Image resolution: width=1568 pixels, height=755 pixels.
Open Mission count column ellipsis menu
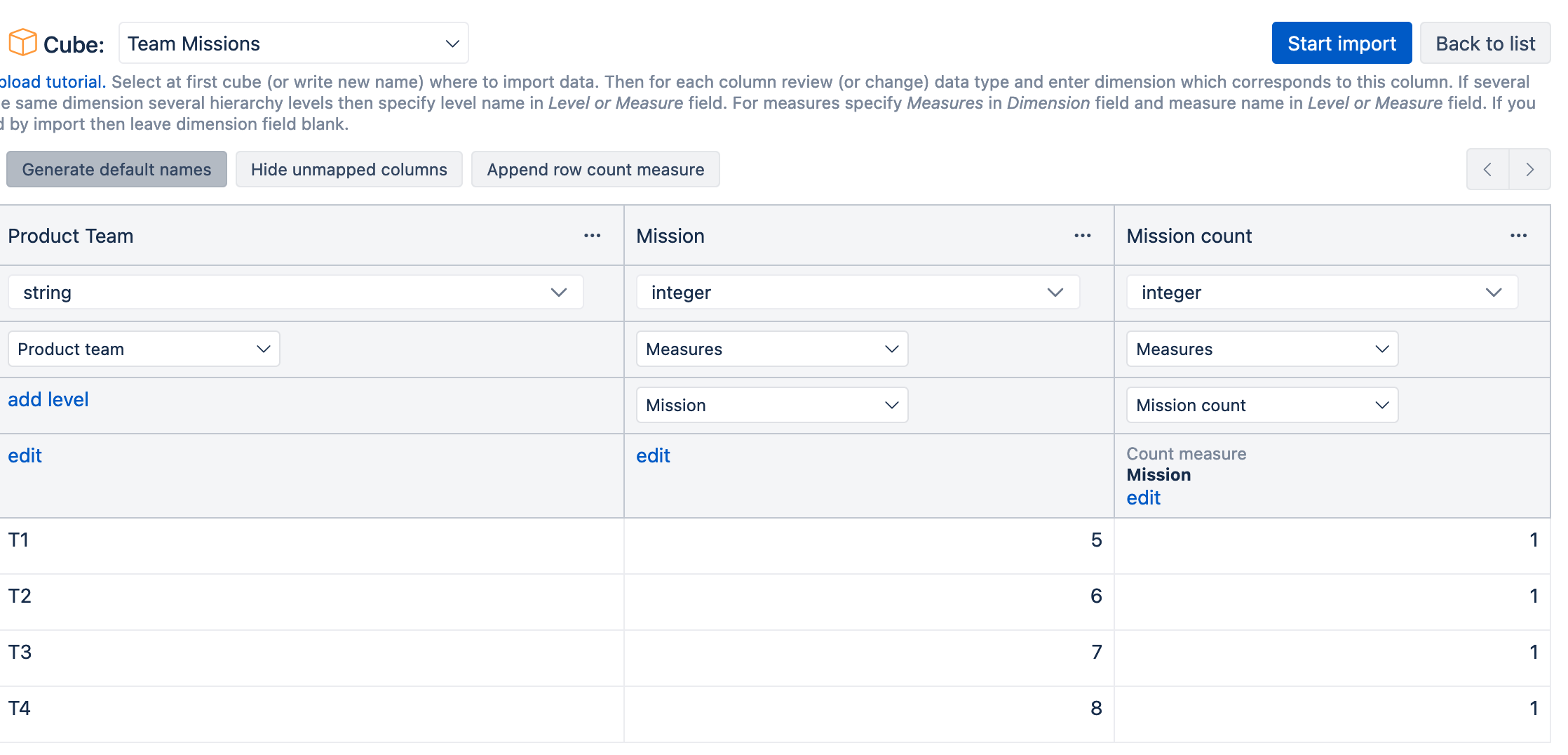[x=1518, y=236]
